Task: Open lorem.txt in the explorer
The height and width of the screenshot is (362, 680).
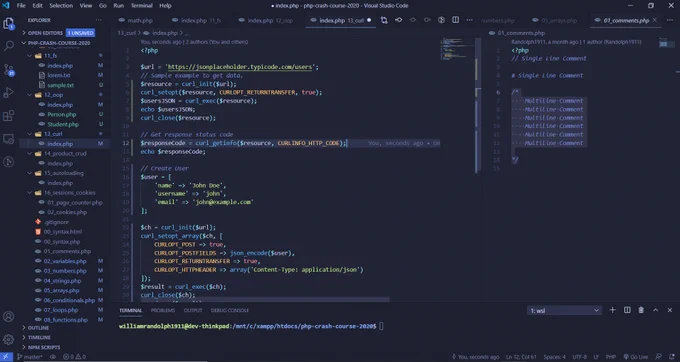Action: tap(59, 75)
